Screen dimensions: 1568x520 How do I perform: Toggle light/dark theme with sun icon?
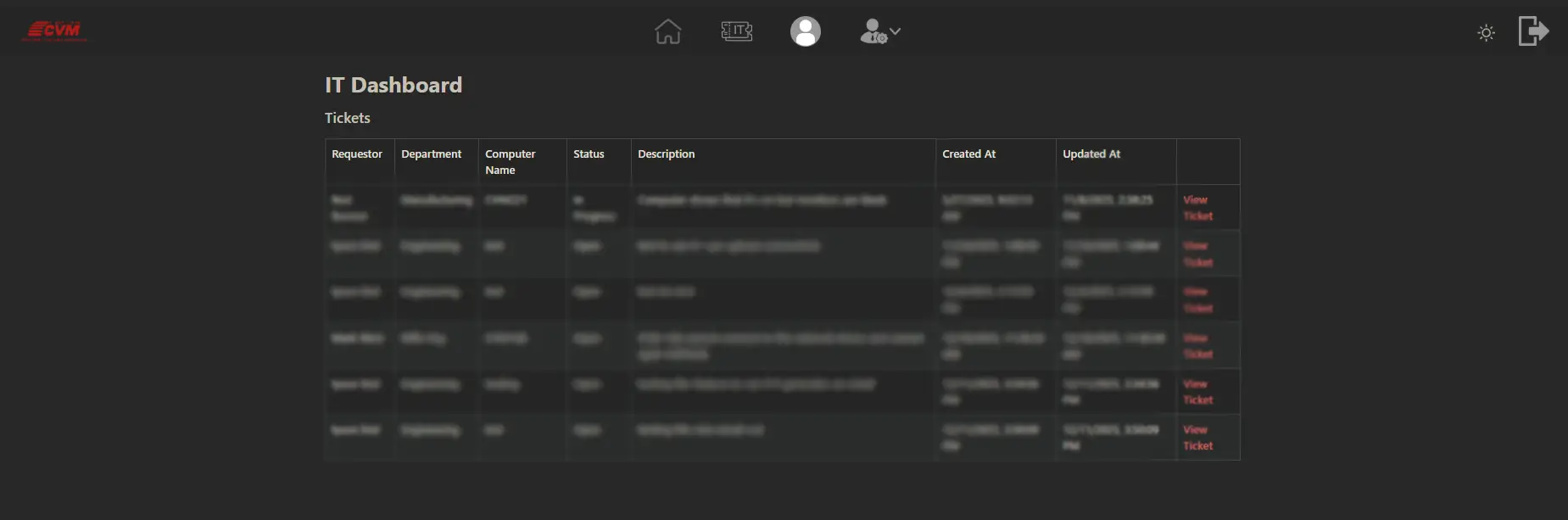[1486, 33]
